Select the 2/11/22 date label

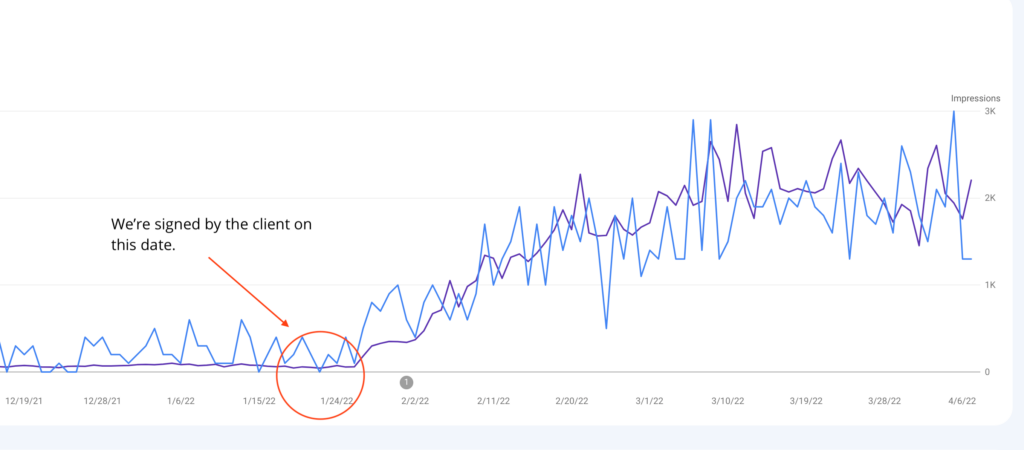click(x=494, y=401)
